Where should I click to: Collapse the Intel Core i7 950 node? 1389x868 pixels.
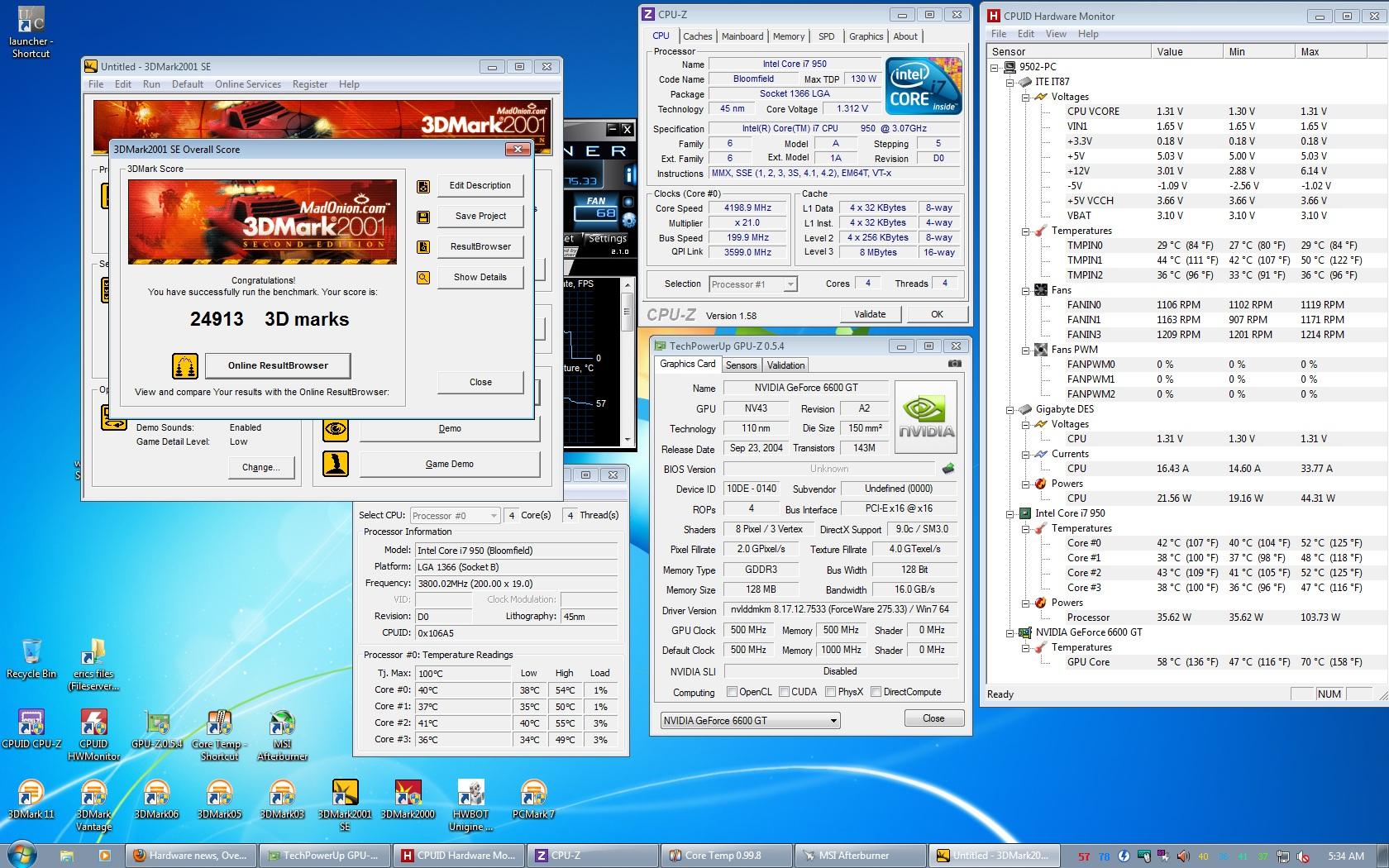click(1010, 513)
